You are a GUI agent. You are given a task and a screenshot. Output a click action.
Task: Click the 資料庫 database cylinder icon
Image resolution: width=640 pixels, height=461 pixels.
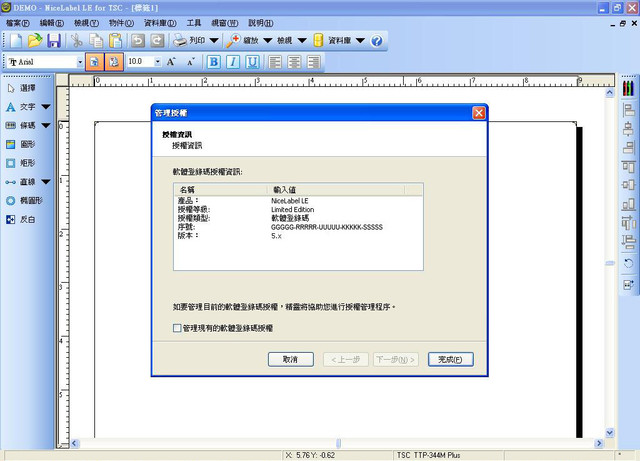coord(318,40)
